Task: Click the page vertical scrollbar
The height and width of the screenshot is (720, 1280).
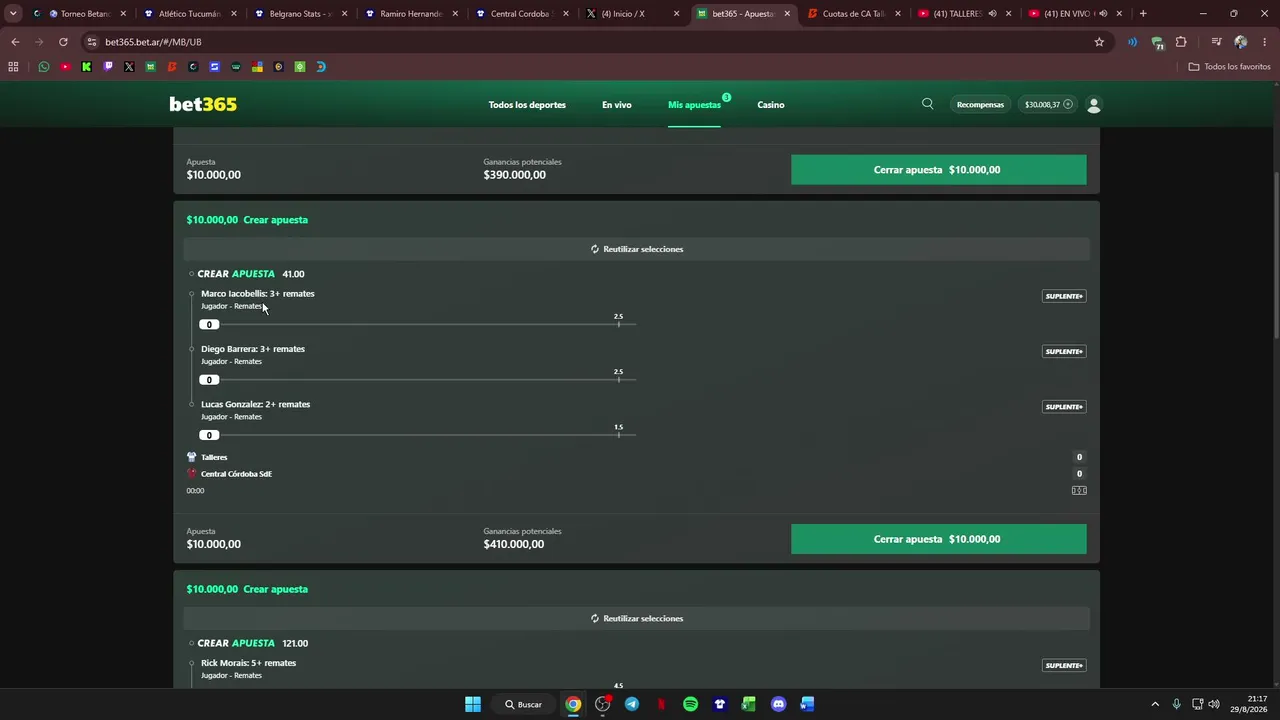Action: point(1275,255)
